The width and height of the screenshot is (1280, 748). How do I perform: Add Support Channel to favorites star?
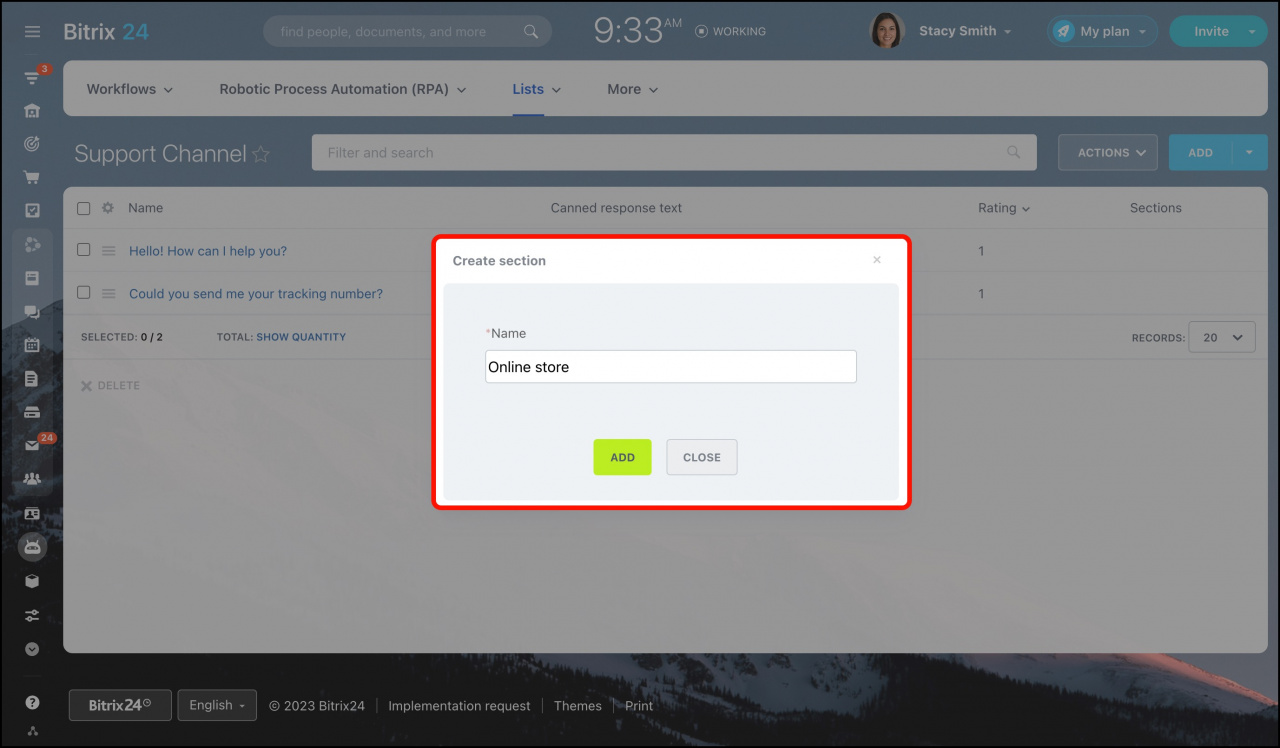(261, 154)
